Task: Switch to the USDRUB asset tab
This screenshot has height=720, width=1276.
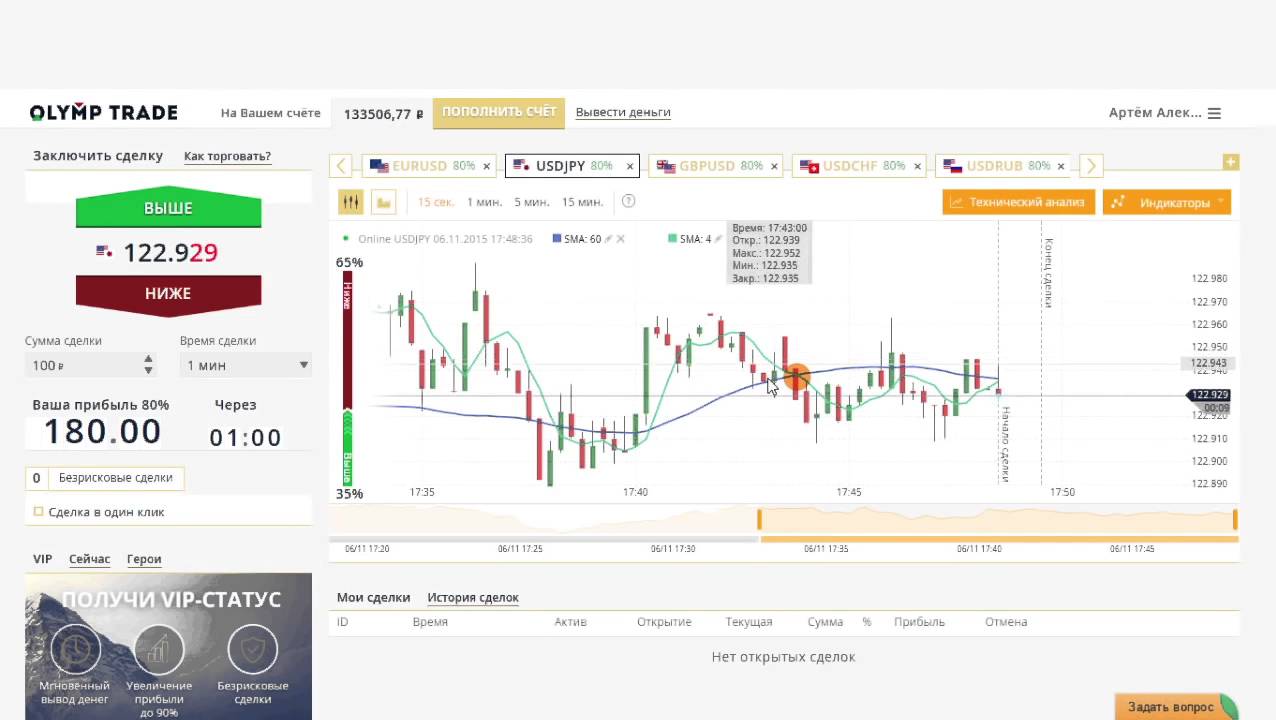Action: [1004, 166]
